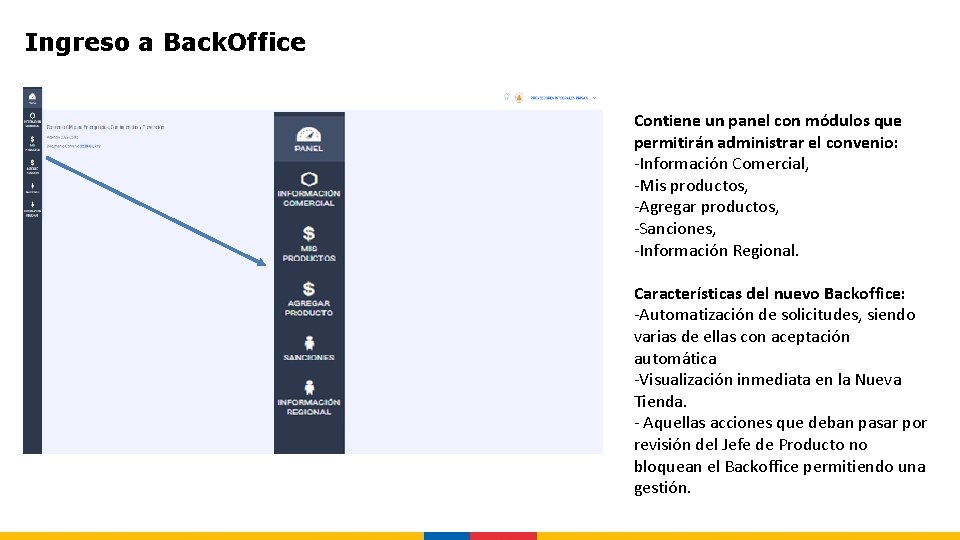
Task: Click the '-Mis productos,' list line
Action: 691,186
